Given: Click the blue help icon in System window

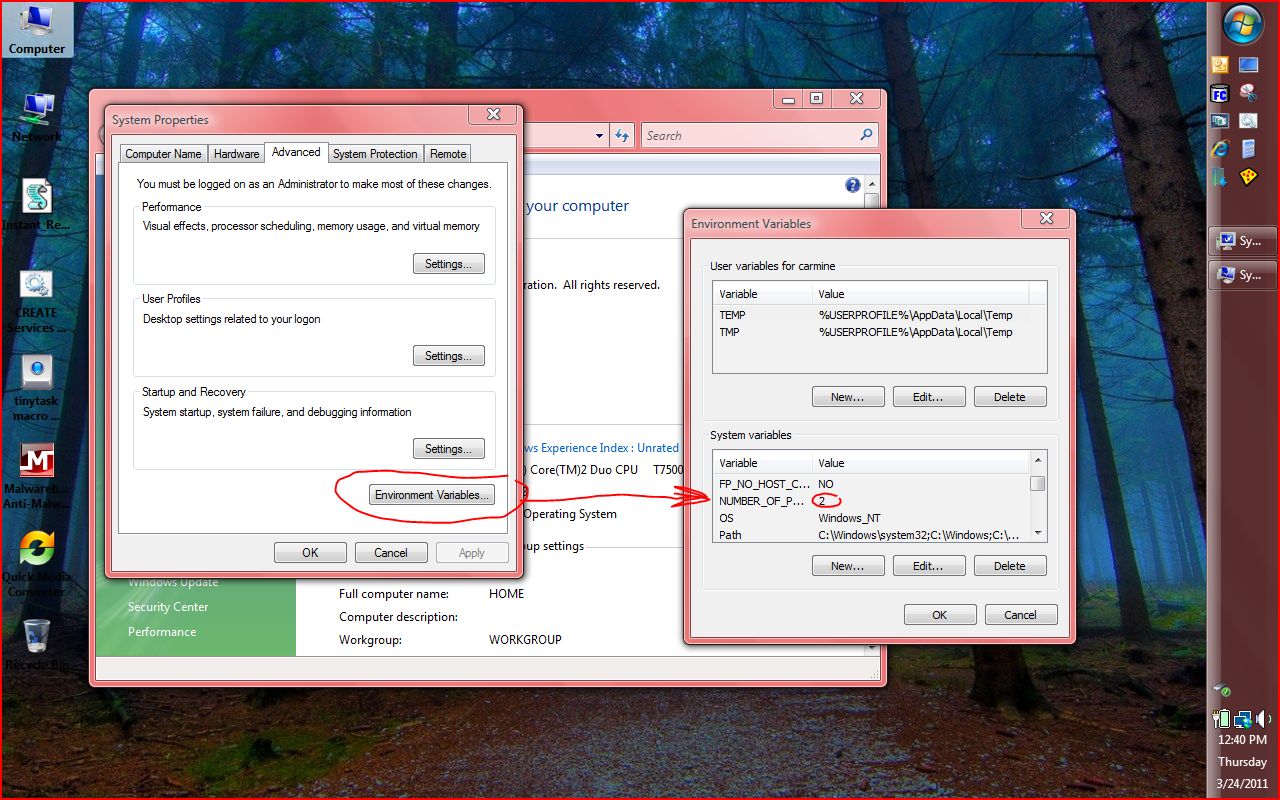Looking at the screenshot, I should point(852,185).
